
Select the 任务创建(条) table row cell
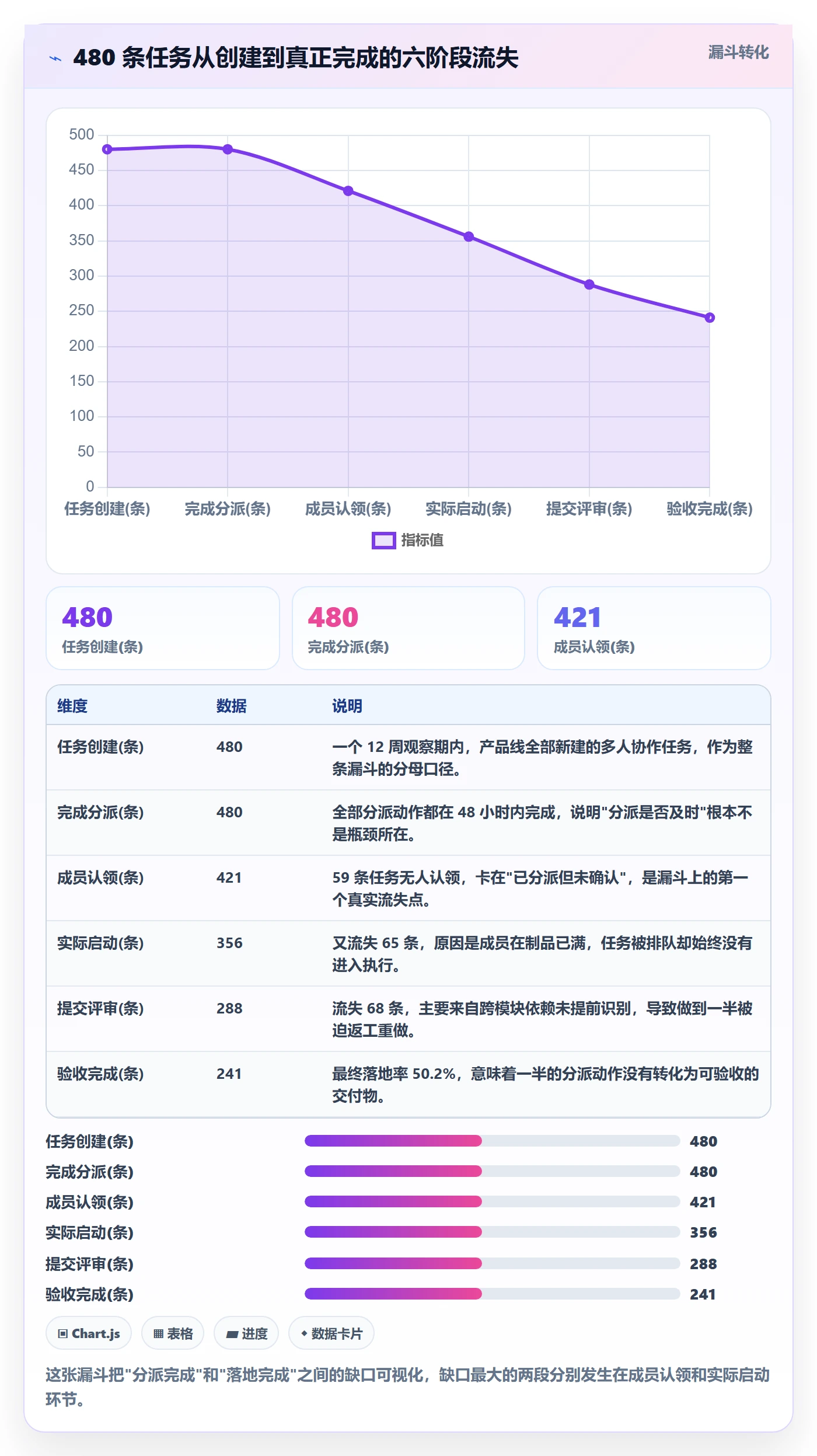click(x=100, y=747)
